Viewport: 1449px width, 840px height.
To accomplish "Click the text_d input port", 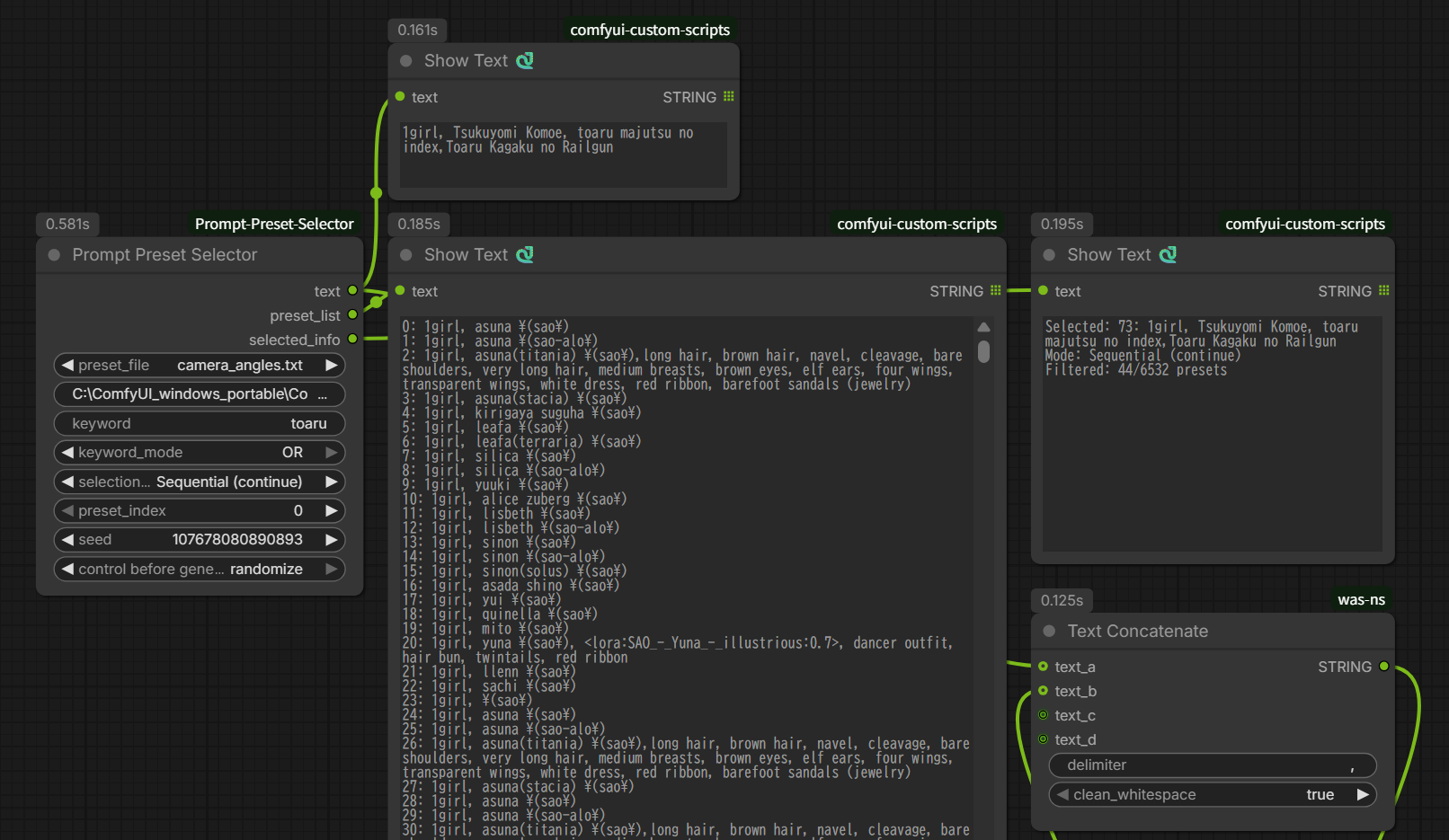I will [x=1043, y=738].
